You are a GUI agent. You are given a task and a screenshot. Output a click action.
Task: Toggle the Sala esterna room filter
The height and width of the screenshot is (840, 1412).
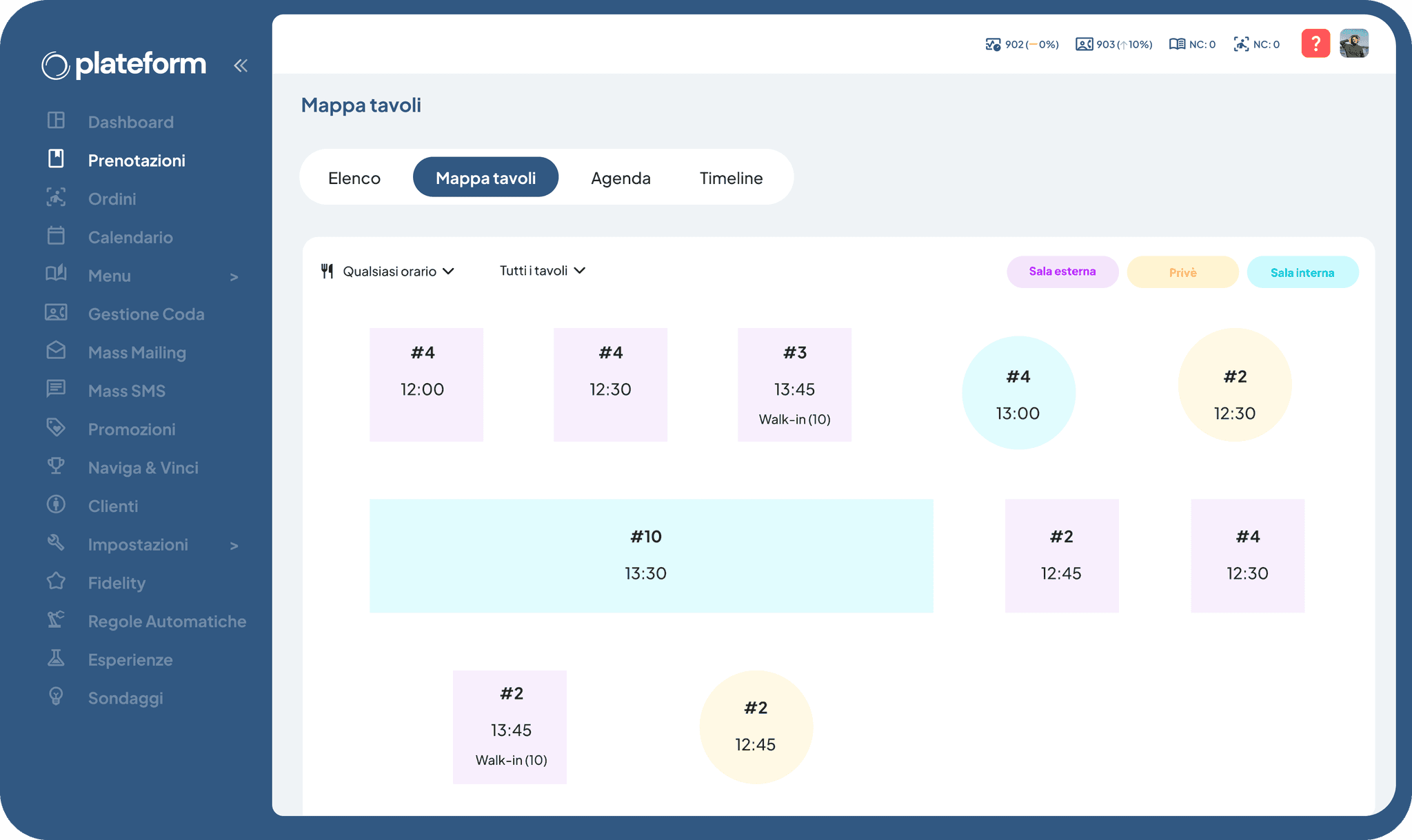(x=1062, y=272)
